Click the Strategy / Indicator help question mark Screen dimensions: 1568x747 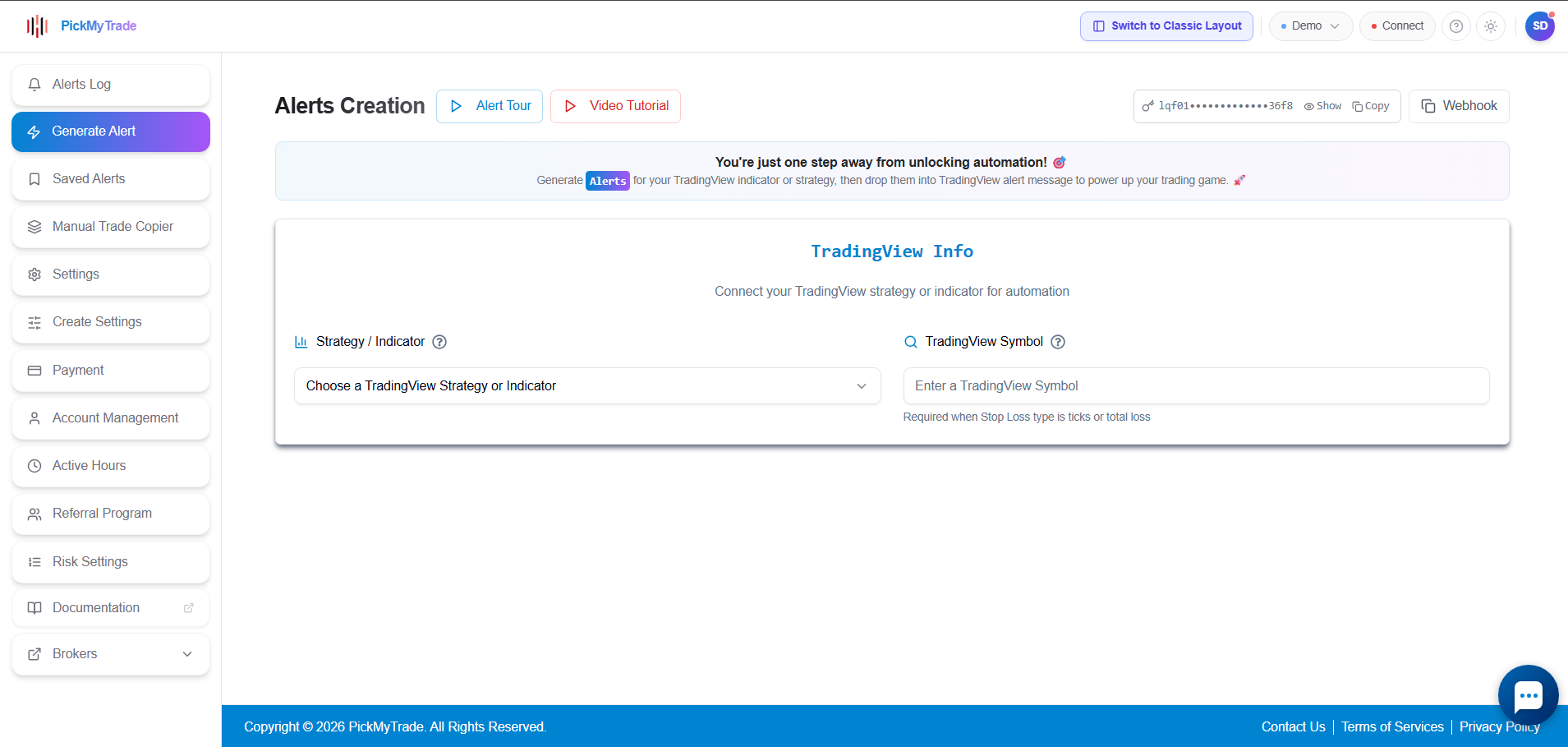(x=440, y=342)
